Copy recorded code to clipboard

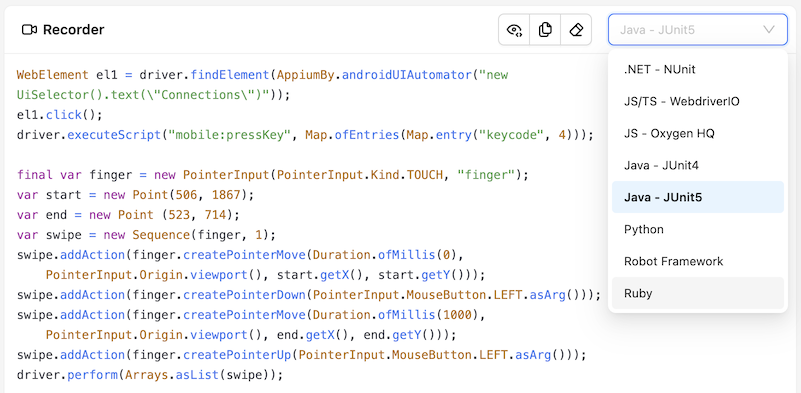click(545, 30)
